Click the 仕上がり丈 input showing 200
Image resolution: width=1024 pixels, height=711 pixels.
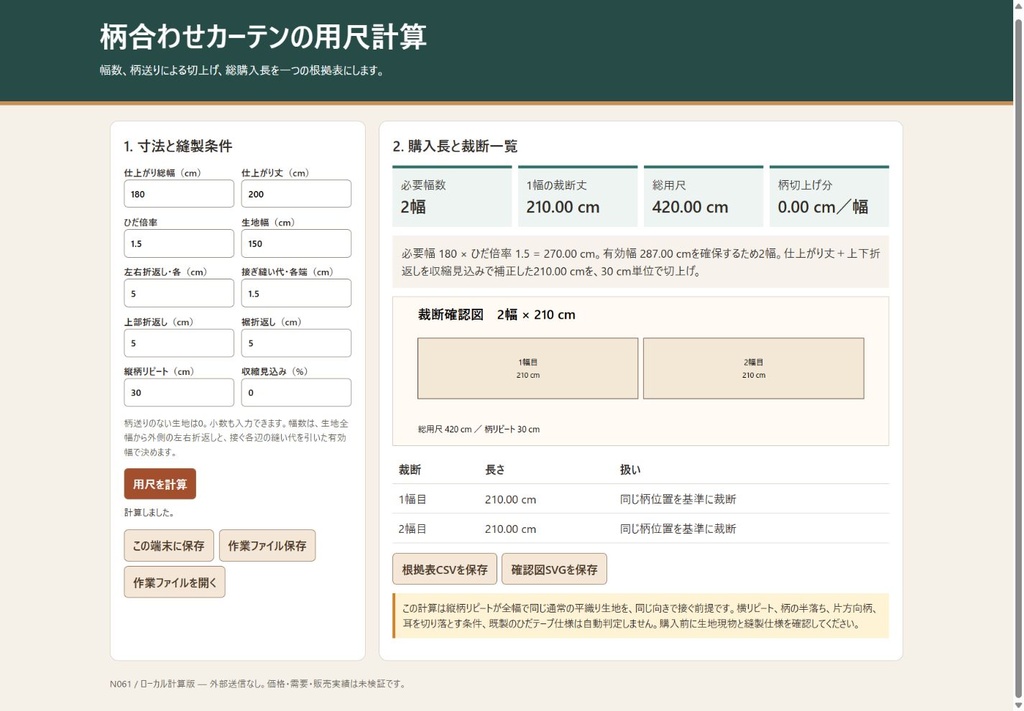(x=296, y=194)
